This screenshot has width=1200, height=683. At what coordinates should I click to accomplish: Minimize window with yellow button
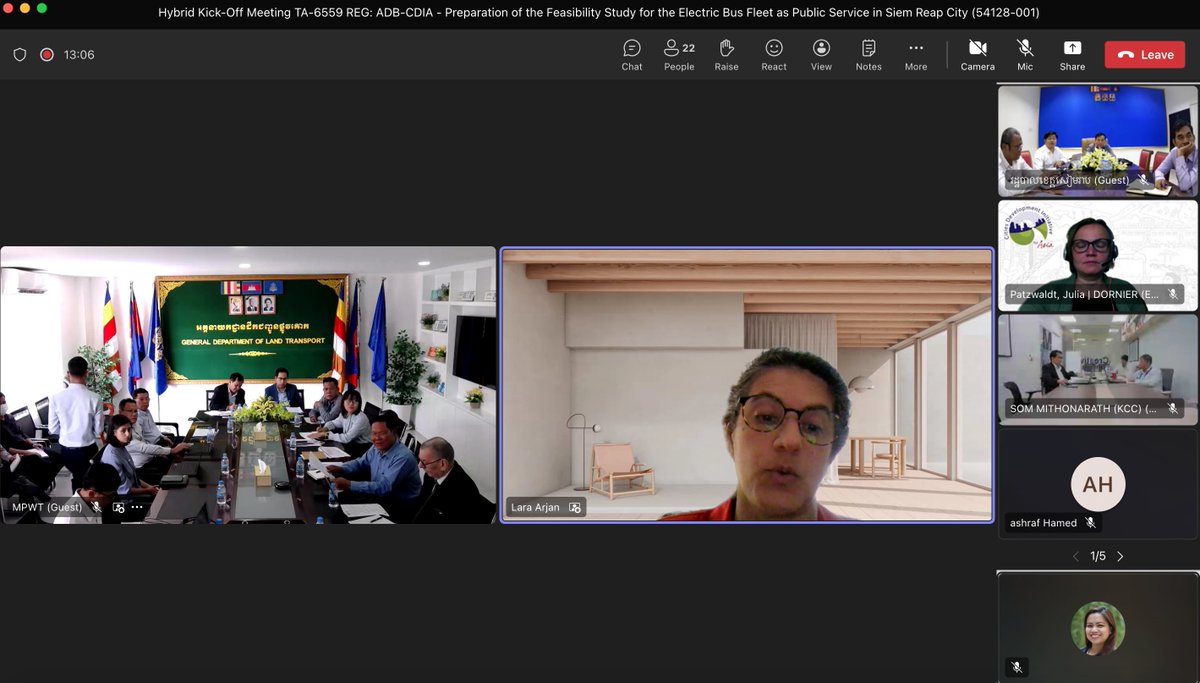pos(25,8)
